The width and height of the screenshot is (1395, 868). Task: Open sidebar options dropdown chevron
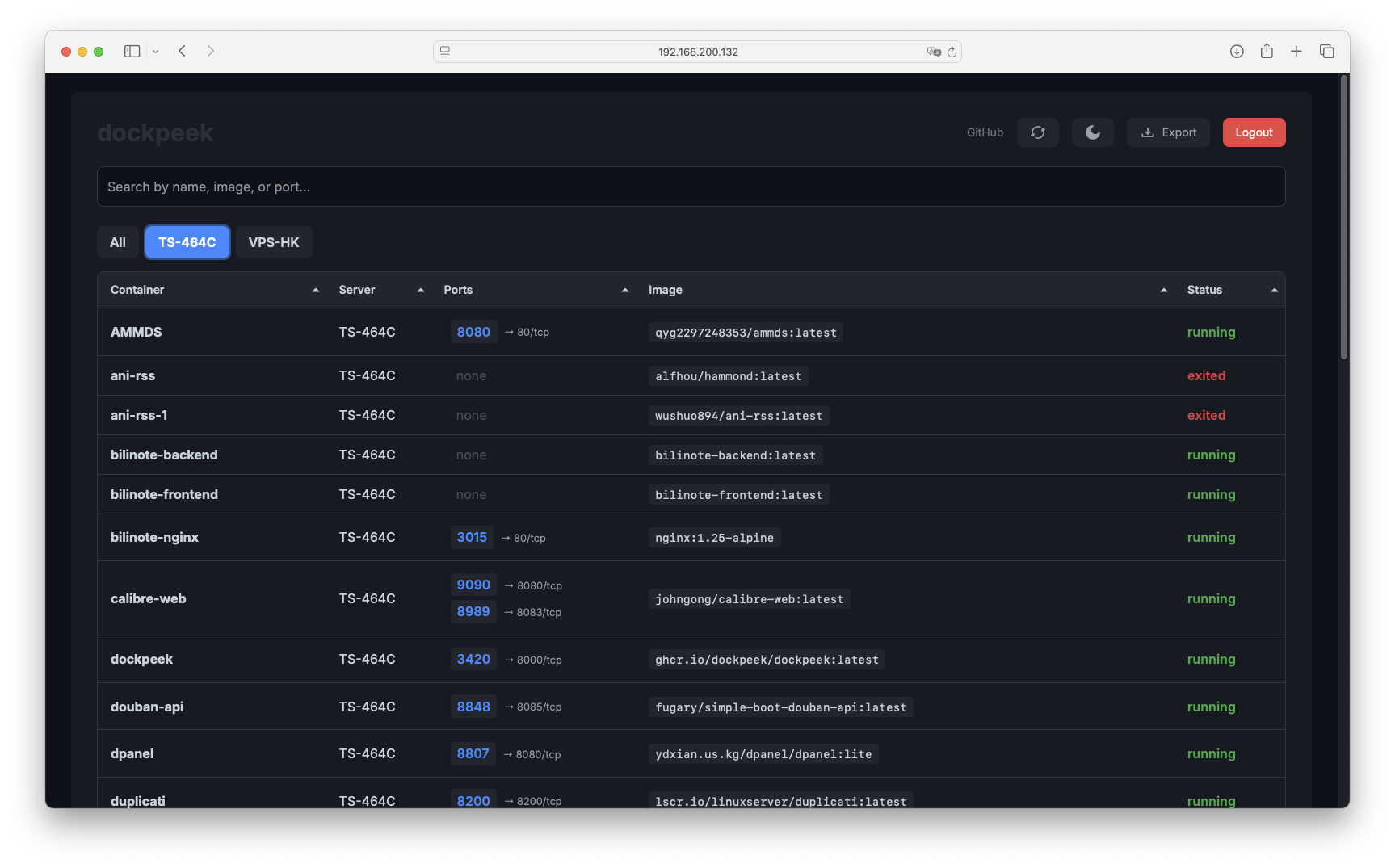[155, 52]
